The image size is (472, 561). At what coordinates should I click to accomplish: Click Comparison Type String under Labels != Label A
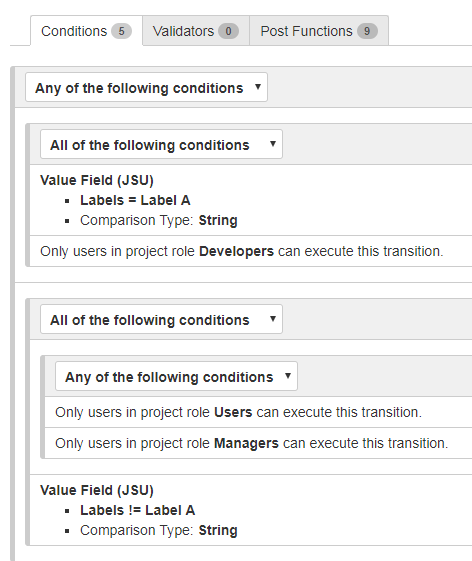click(x=159, y=530)
